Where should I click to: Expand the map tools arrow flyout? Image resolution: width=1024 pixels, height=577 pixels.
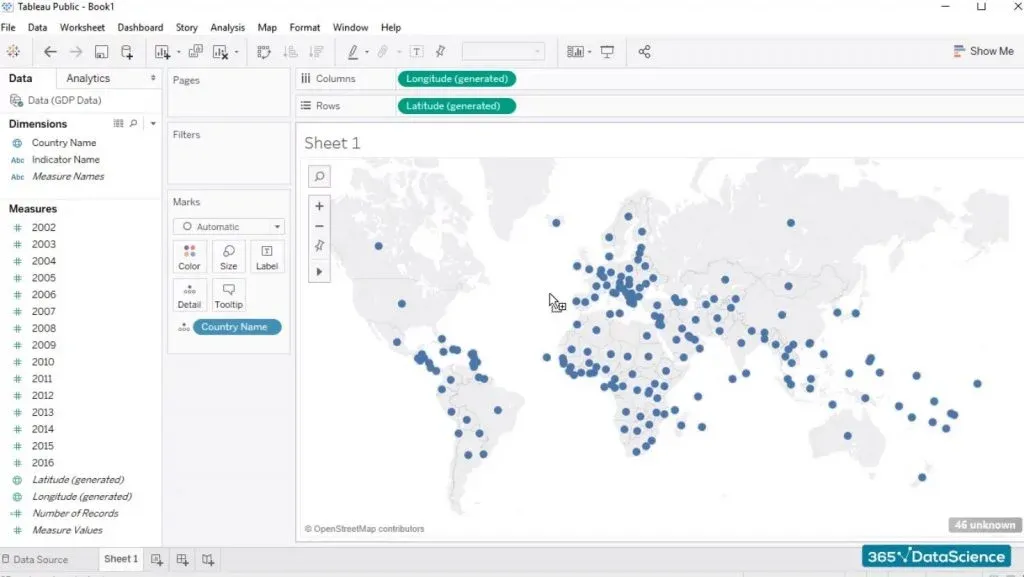[x=319, y=271]
